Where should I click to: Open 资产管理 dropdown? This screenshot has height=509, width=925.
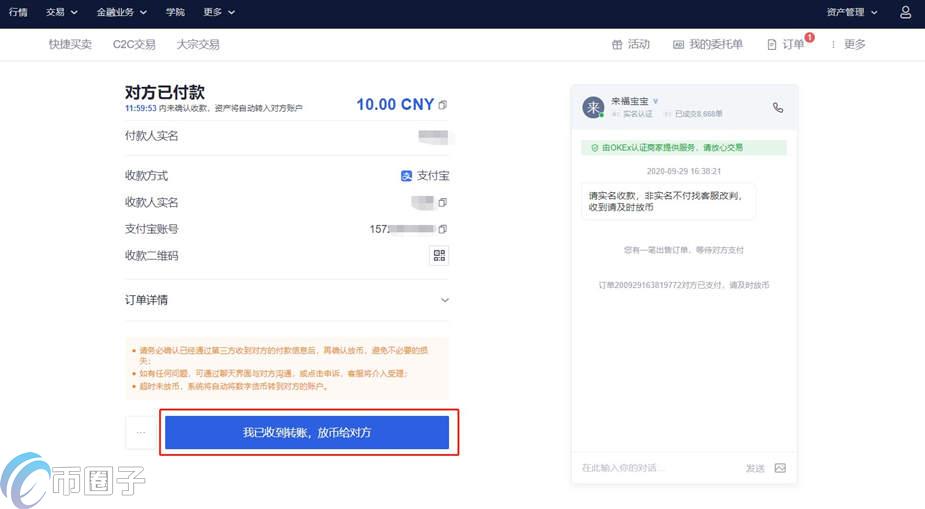(852, 12)
